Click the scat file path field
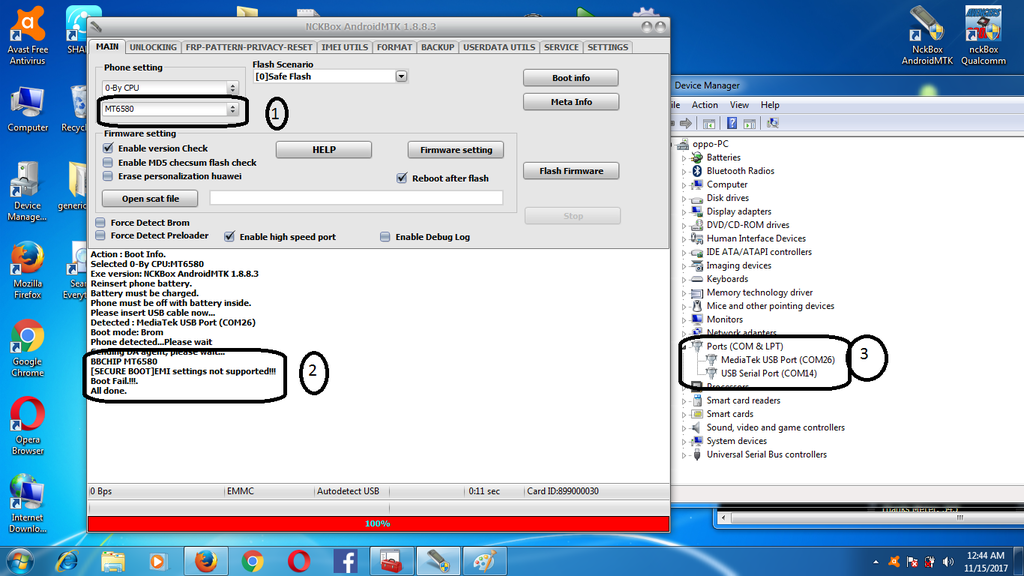This screenshot has width=1024, height=576. (355, 198)
